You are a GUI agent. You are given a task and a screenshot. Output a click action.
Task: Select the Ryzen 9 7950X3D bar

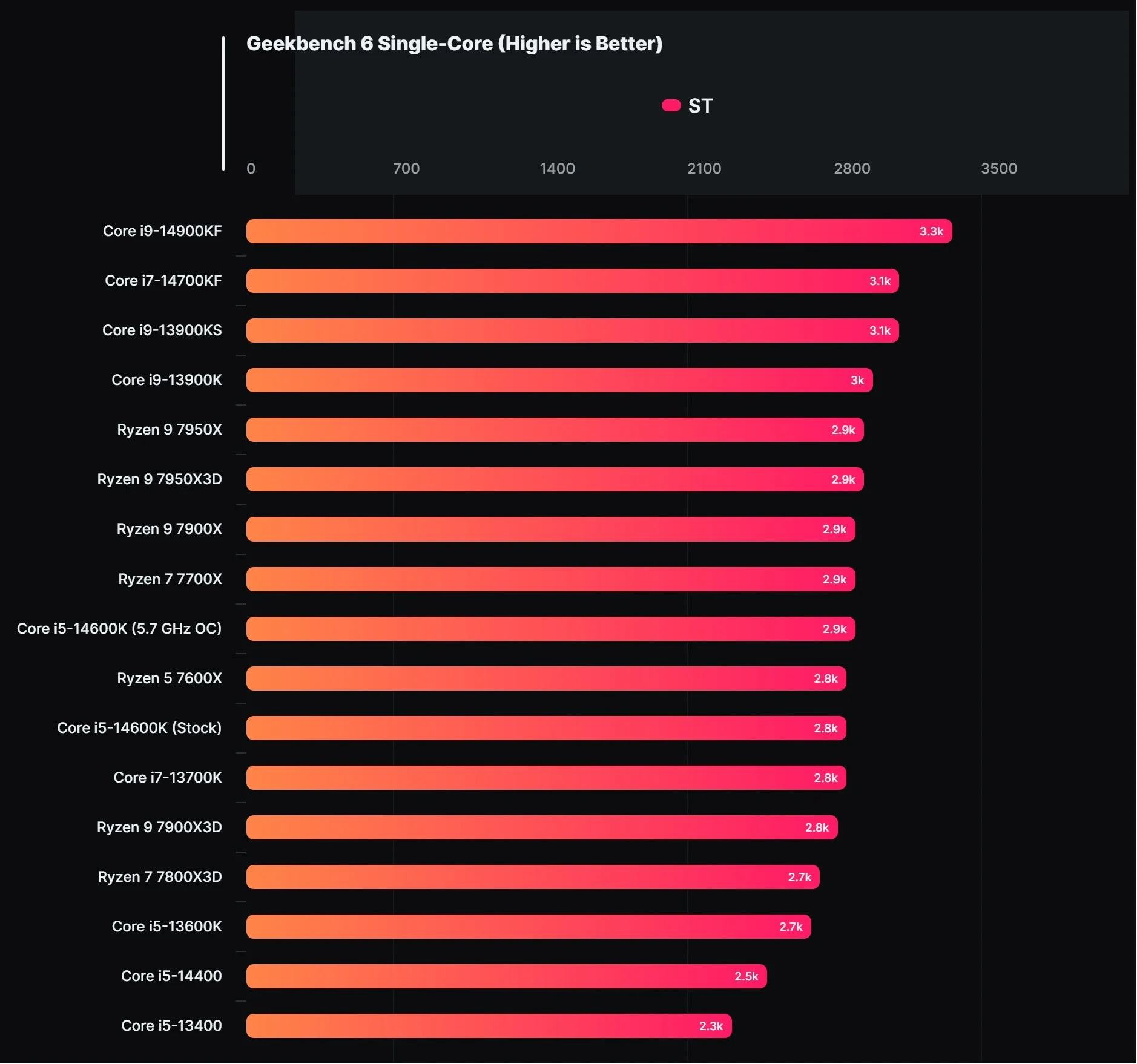point(554,479)
